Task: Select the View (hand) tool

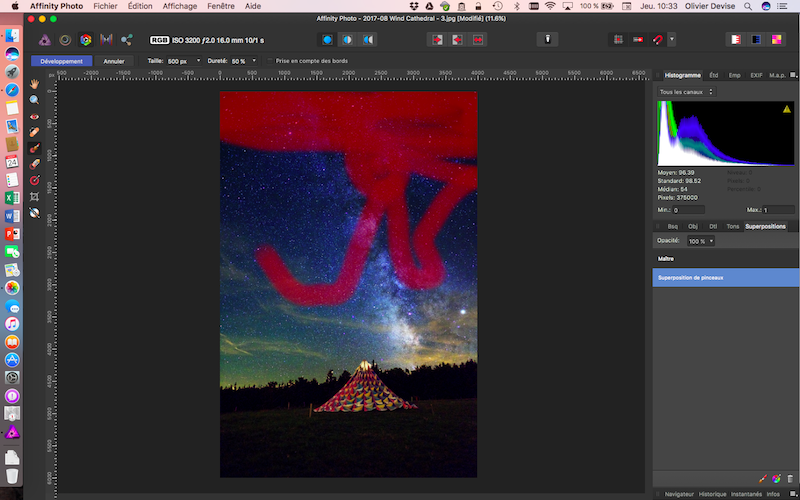Action: [34, 84]
